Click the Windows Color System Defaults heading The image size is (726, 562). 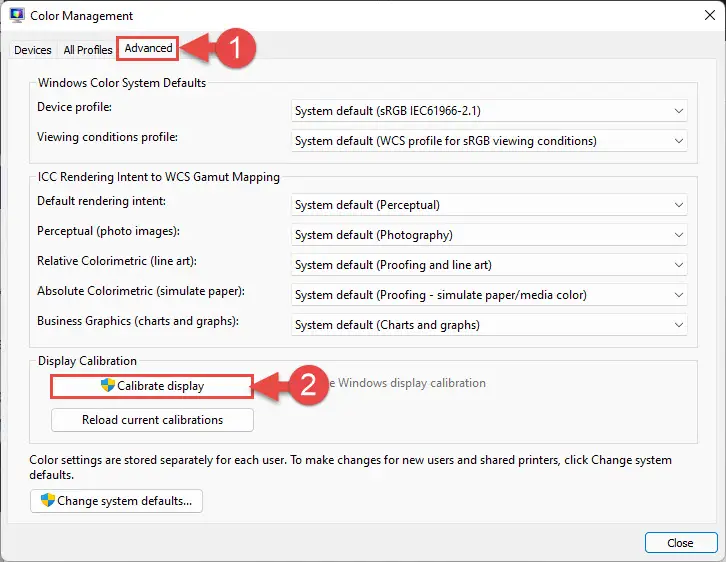[x=122, y=83]
